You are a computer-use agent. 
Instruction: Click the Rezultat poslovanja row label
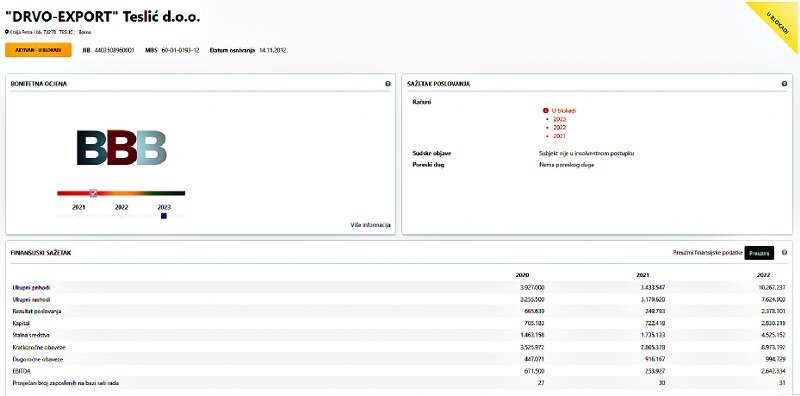(x=37, y=311)
